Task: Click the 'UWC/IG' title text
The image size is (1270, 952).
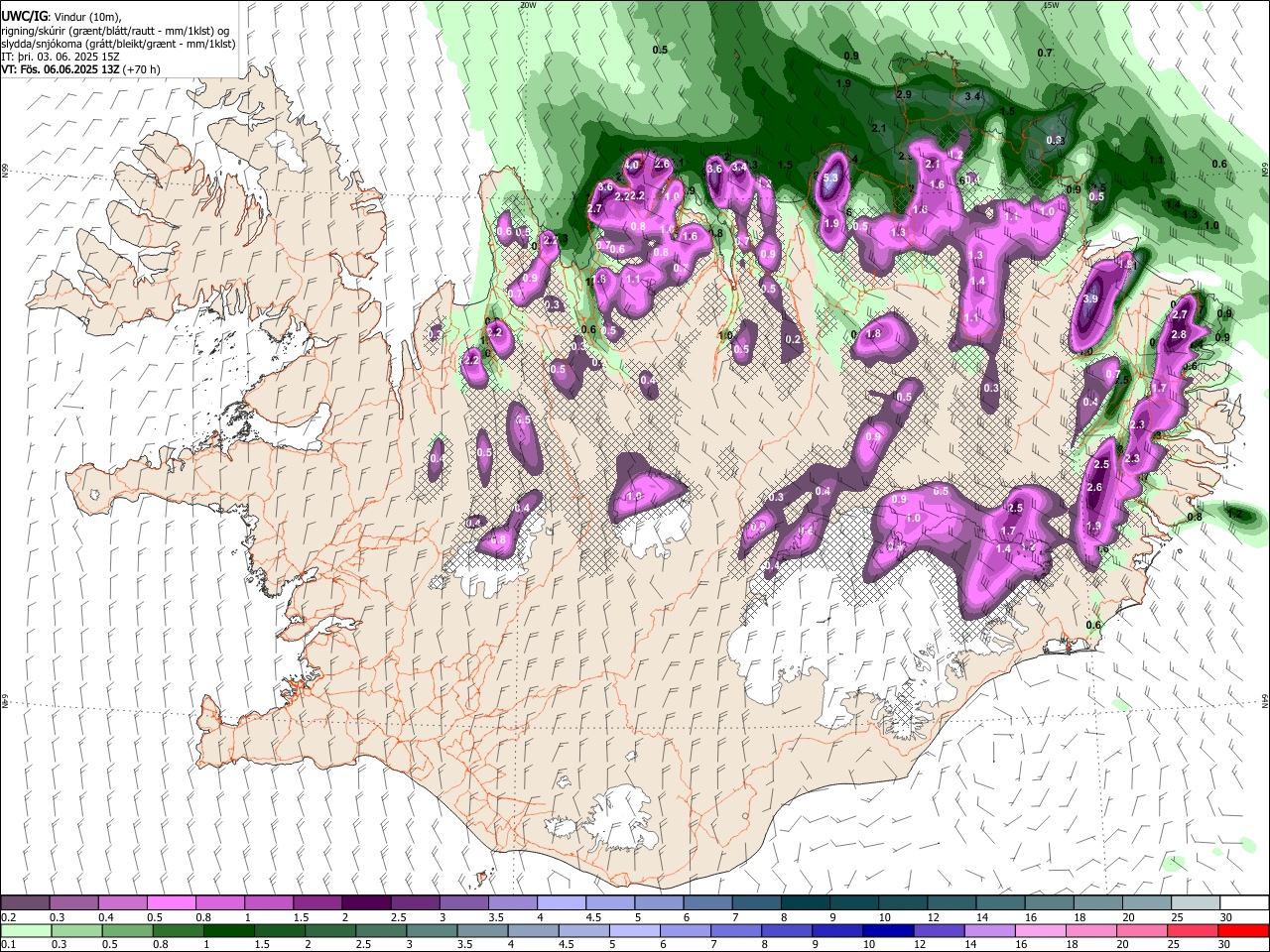Action: coord(24,17)
